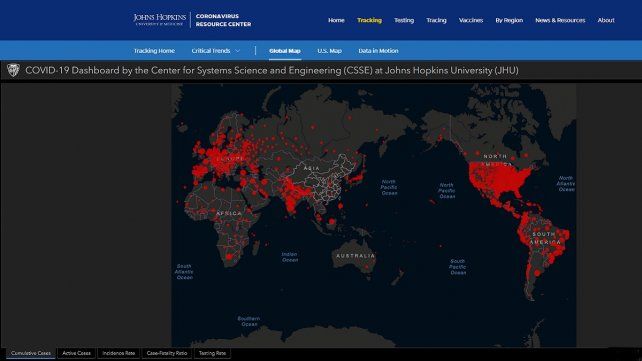This screenshot has width=642, height=361.
Task: Click the Asia label on map
Action: tap(312, 168)
